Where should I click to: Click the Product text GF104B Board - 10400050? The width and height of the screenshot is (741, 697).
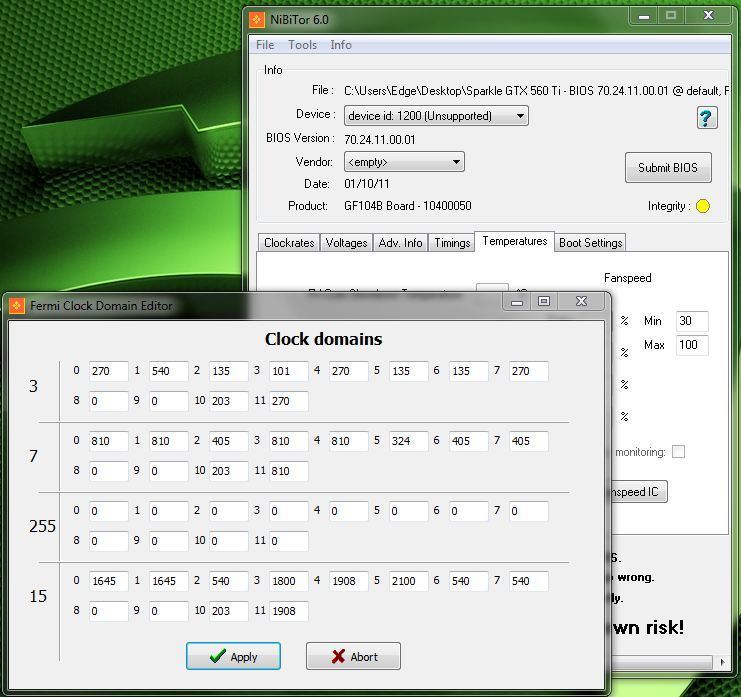tap(408, 206)
